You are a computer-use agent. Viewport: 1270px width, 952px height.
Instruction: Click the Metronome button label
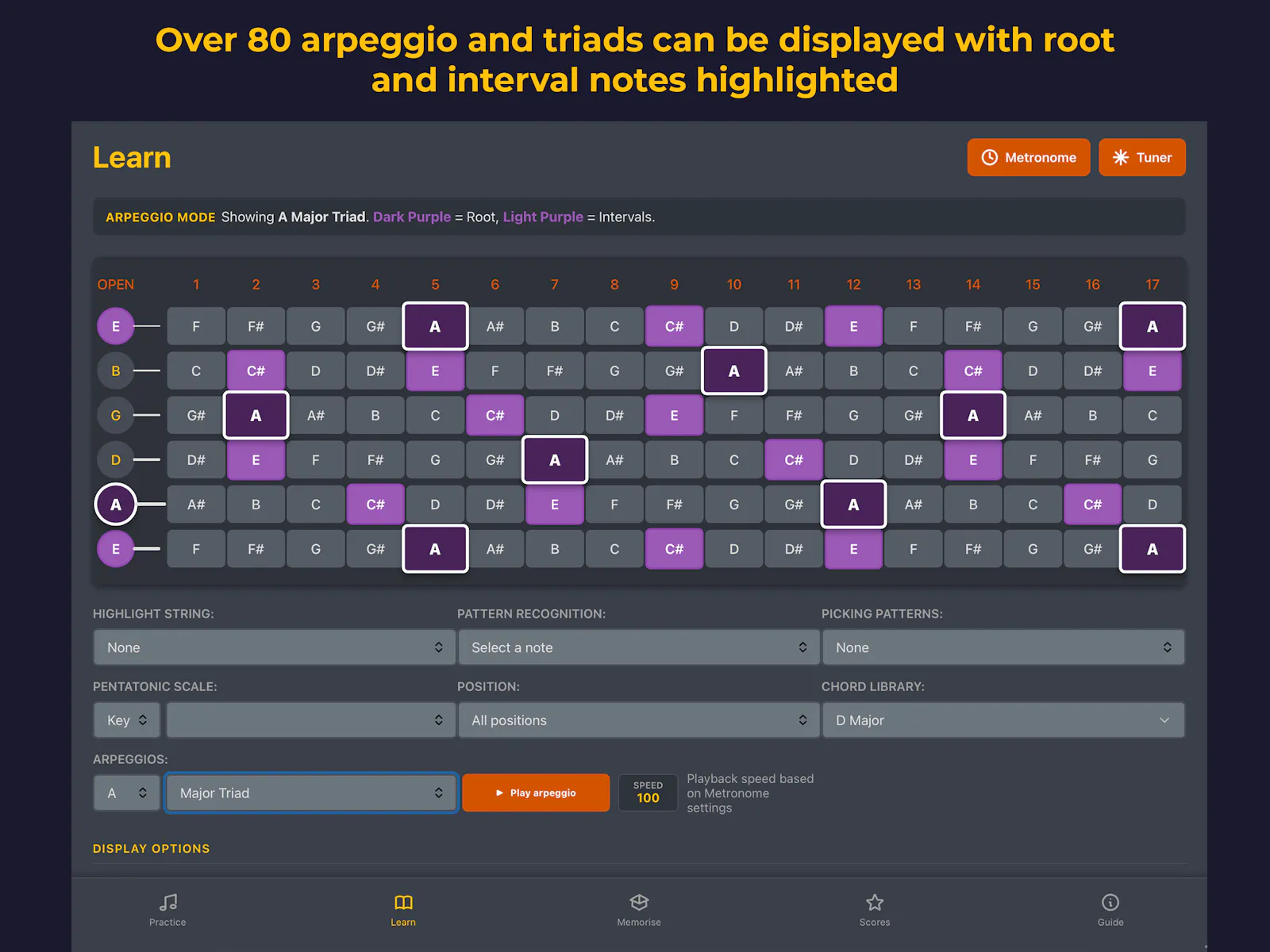click(x=1041, y=157)
